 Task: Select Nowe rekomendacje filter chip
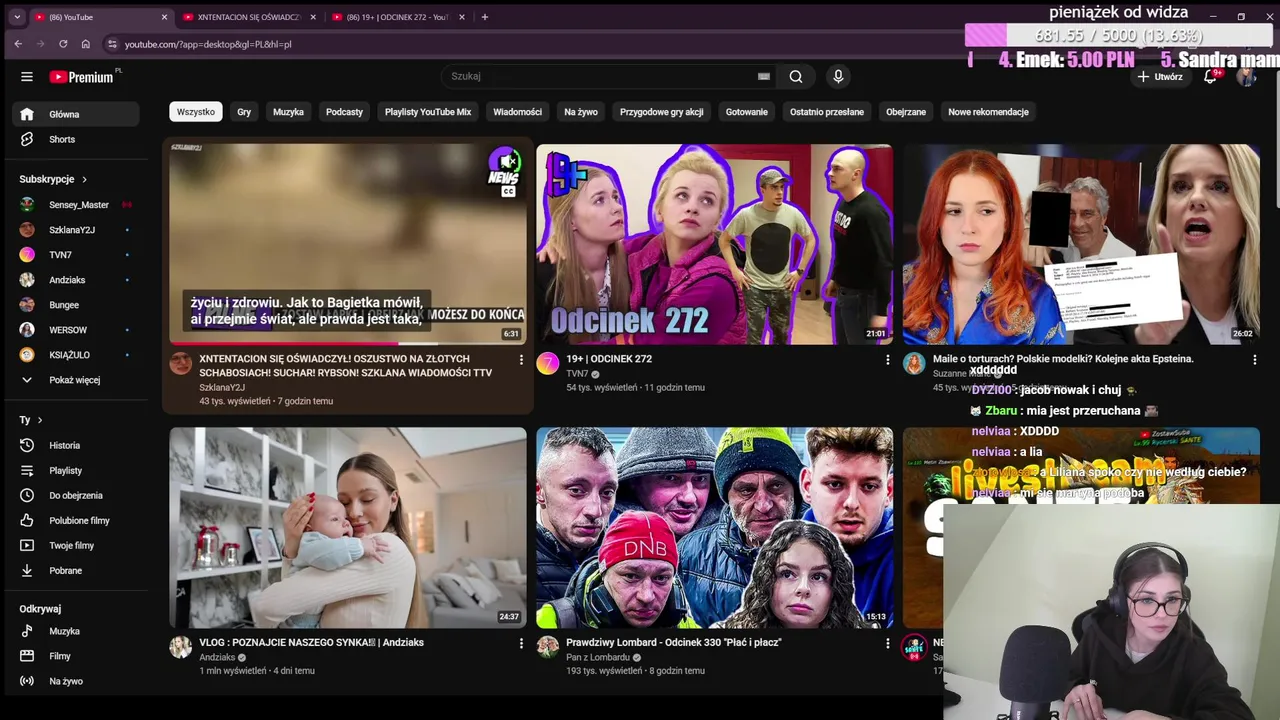point(988,112)
